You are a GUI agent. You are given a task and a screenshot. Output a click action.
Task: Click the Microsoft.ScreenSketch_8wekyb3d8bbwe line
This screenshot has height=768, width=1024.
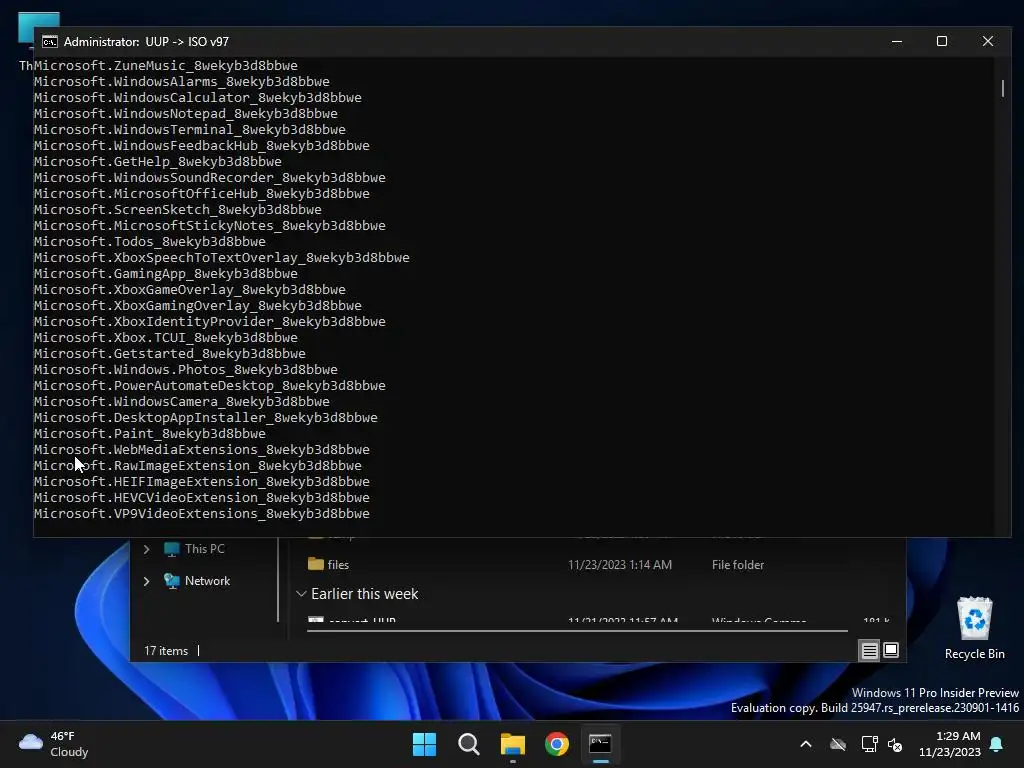(178, 210)
